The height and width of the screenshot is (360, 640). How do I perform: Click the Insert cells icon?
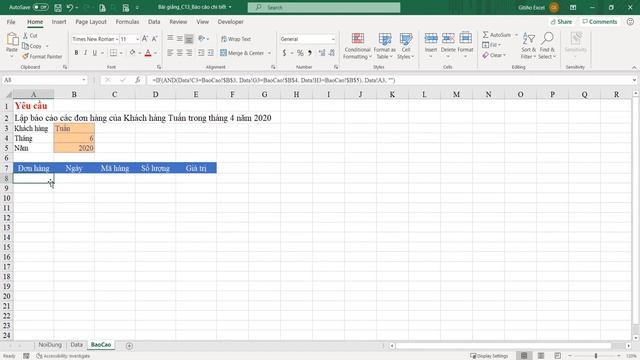pos(431,38)
